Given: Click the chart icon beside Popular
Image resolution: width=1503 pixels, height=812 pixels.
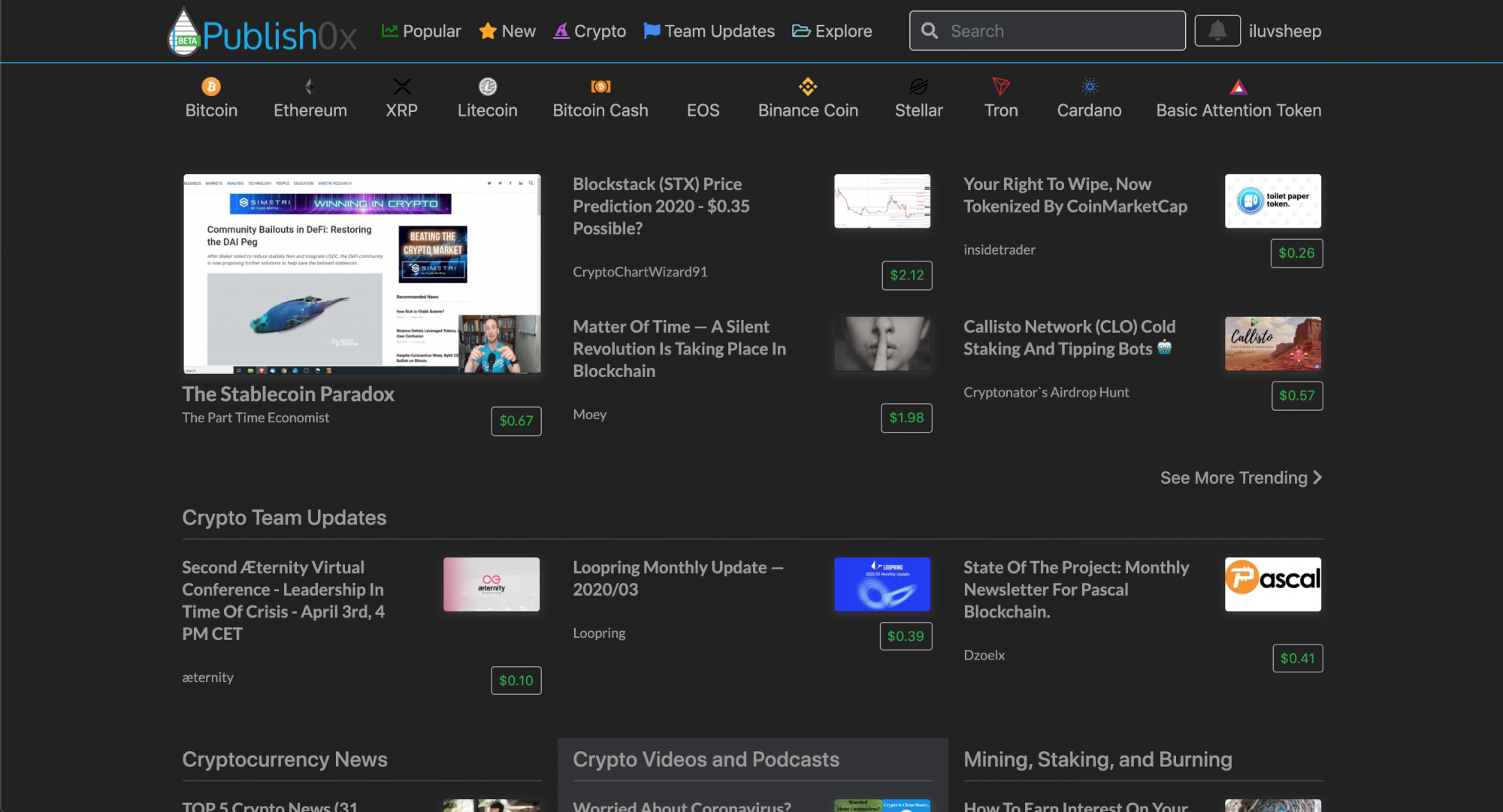Looking at the screenshot, I should pyautogui.click(x=390, y=31).
